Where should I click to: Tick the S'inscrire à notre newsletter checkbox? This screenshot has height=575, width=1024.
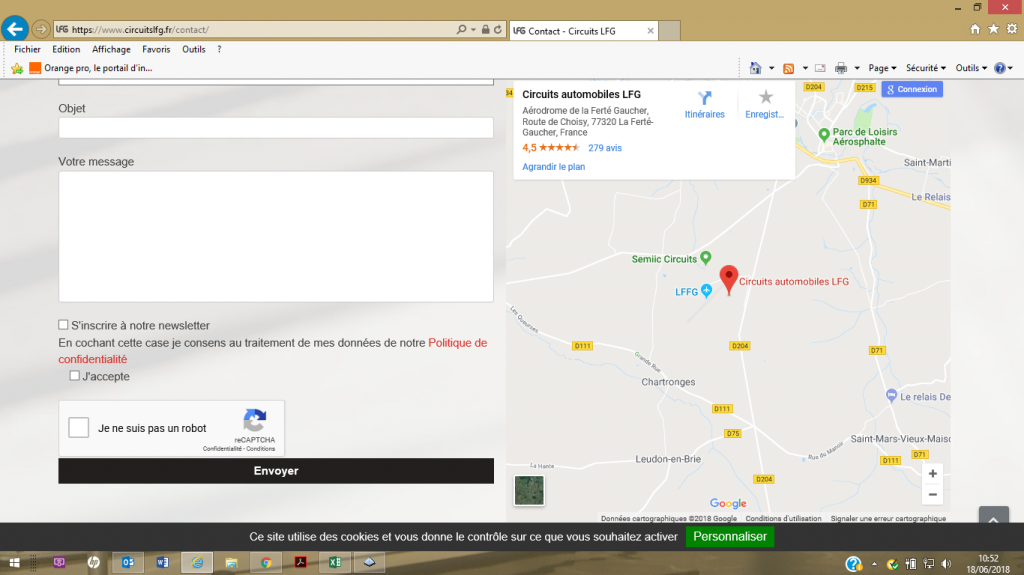click(63, 325)
